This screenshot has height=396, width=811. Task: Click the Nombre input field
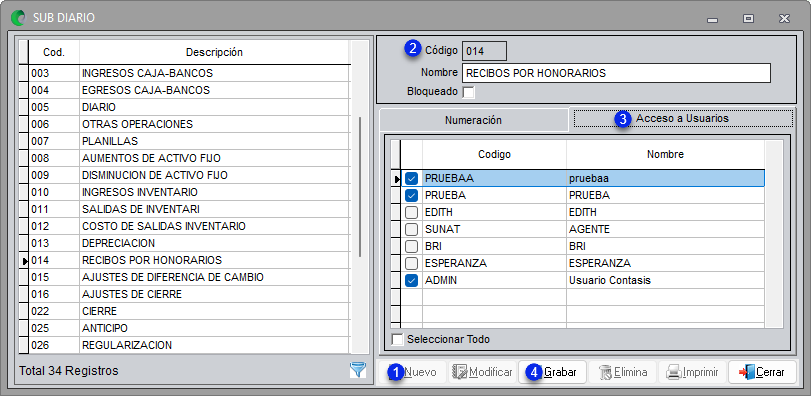(616, 73)
